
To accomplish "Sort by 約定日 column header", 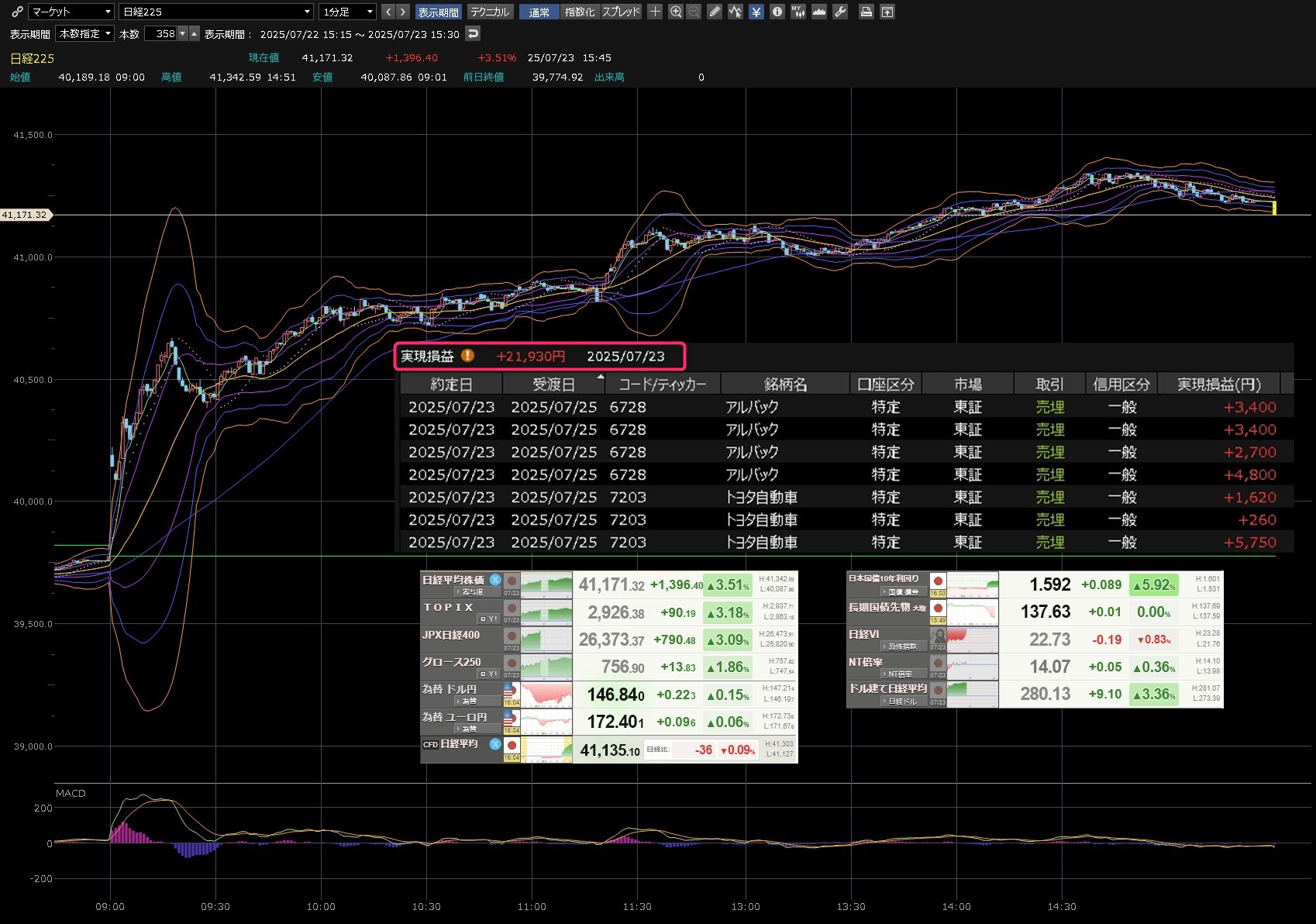I will point(451,384).
